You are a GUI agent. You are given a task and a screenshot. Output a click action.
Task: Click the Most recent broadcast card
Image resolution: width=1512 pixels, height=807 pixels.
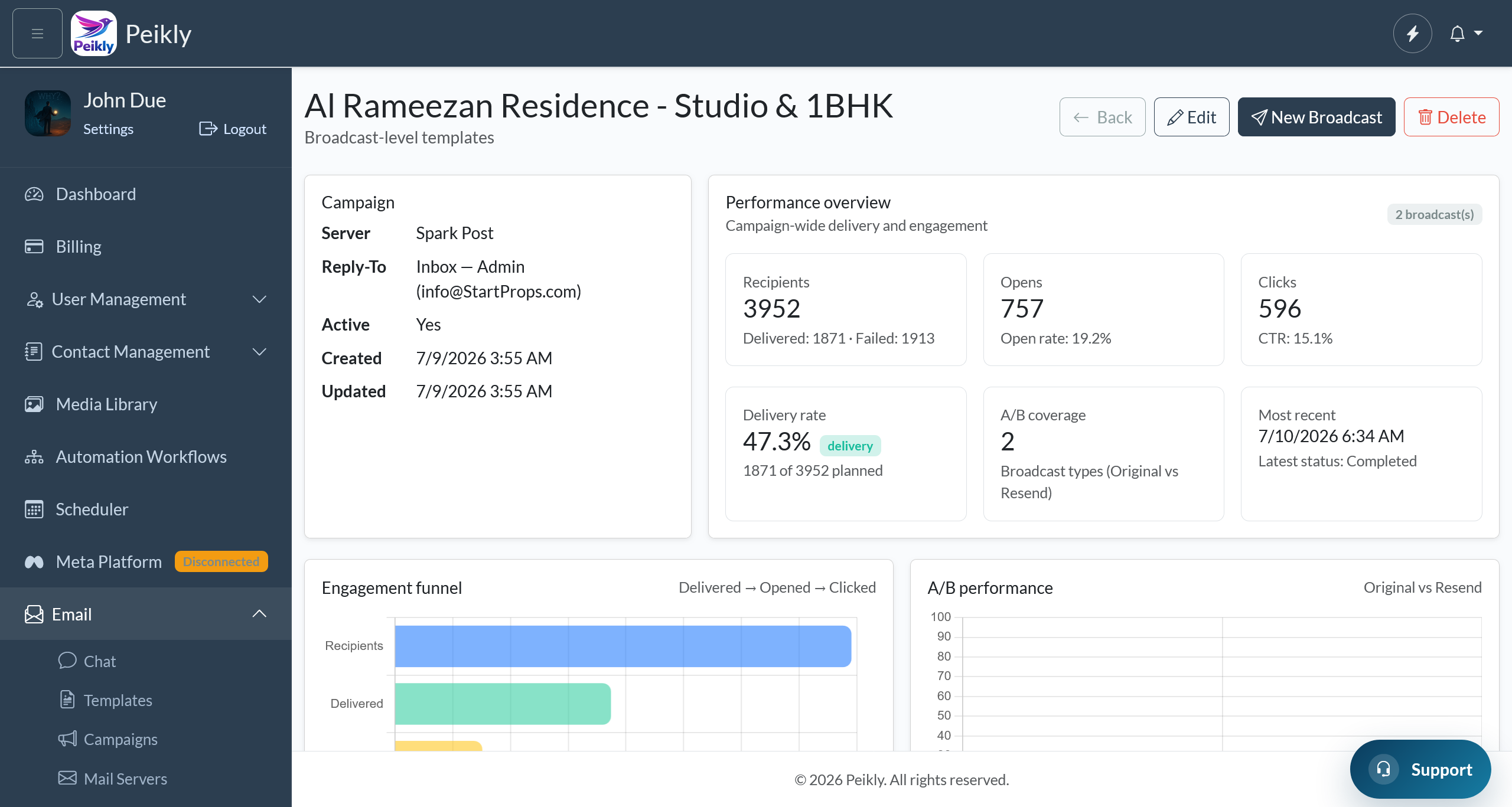1361,454
